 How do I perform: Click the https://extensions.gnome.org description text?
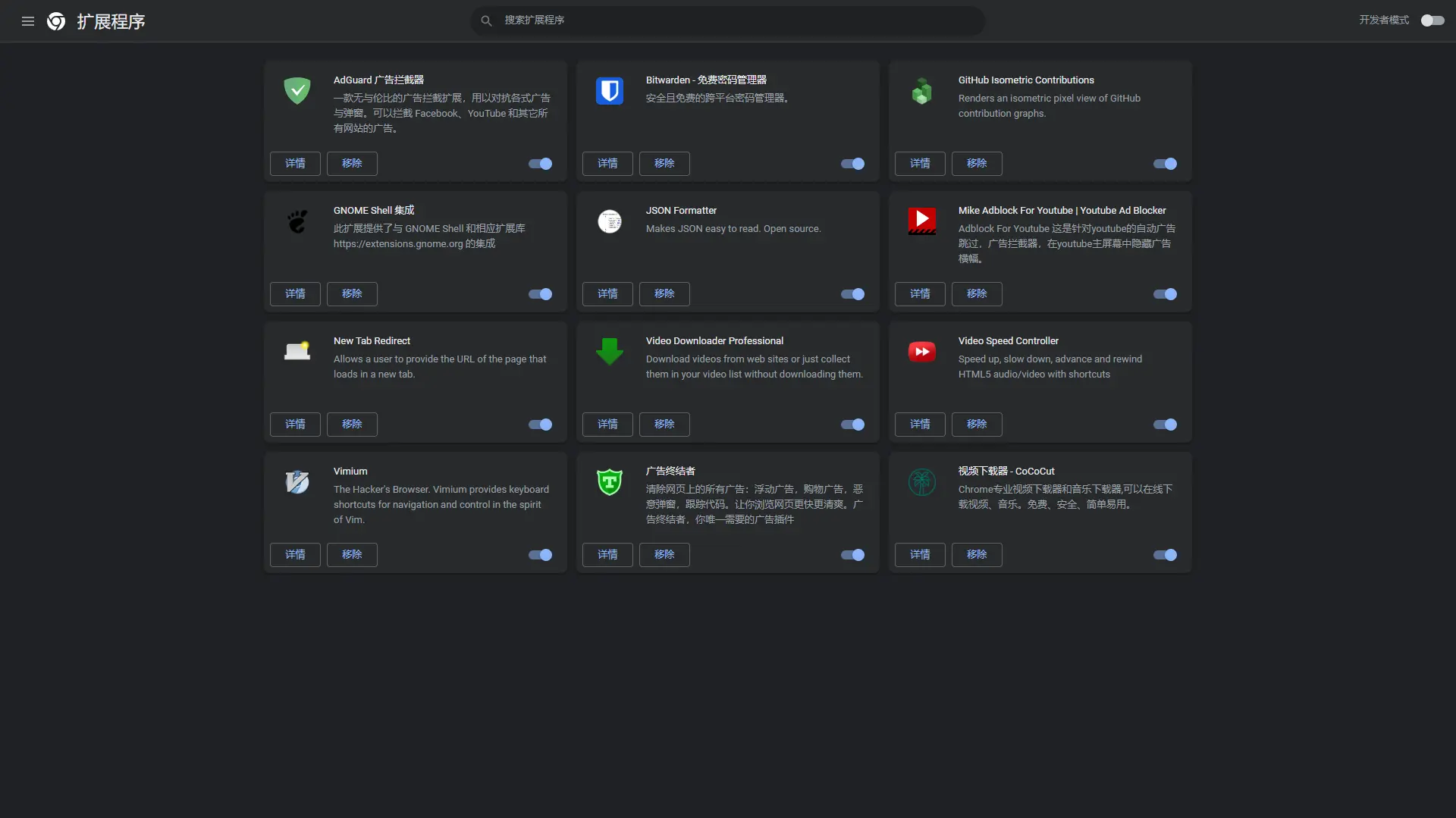(x=414, y=244)
